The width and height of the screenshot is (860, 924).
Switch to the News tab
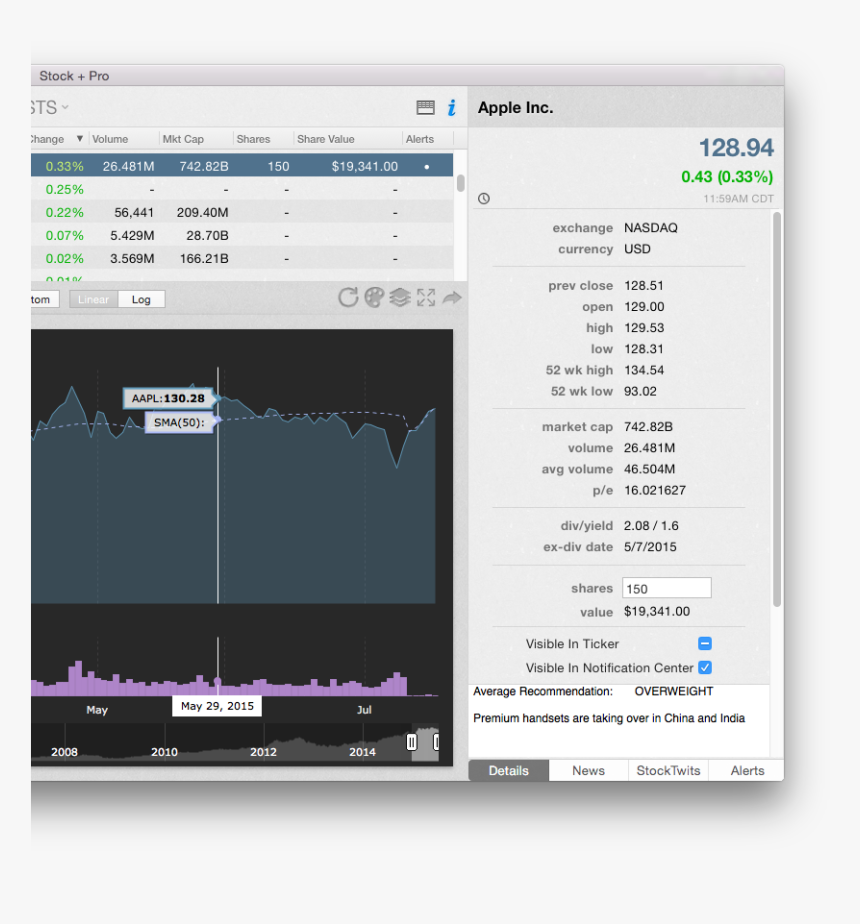pyautogui.click(x=588, y=771)
